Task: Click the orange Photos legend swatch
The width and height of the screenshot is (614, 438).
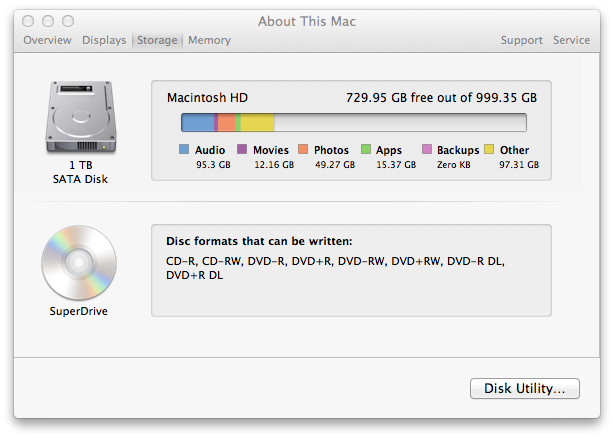Action: (x=303, y=150)
